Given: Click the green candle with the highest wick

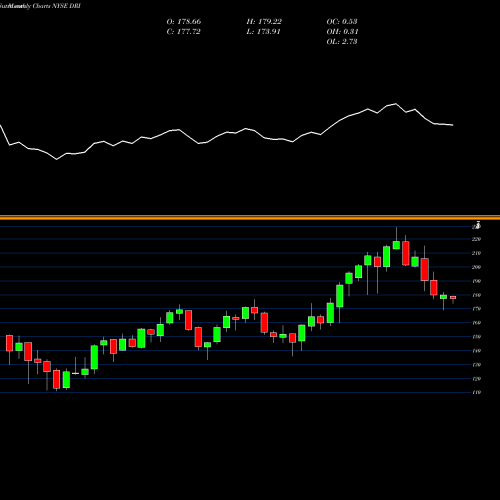Looking at the screenshot, I should 396,245.
